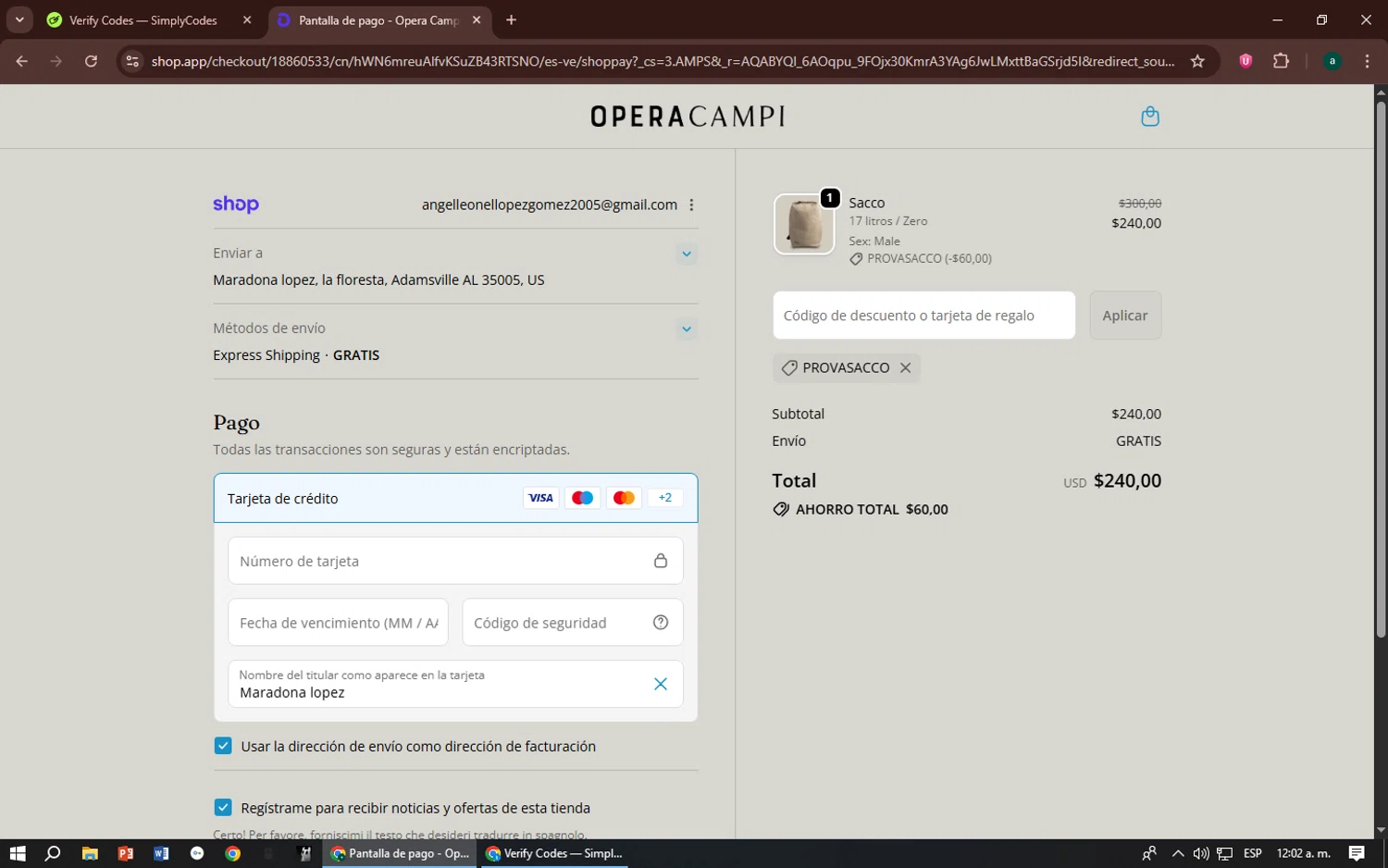Screen dimensions: 1388x868
Task: Launch Word from the taskbar
Action: [x=161, y=853]
